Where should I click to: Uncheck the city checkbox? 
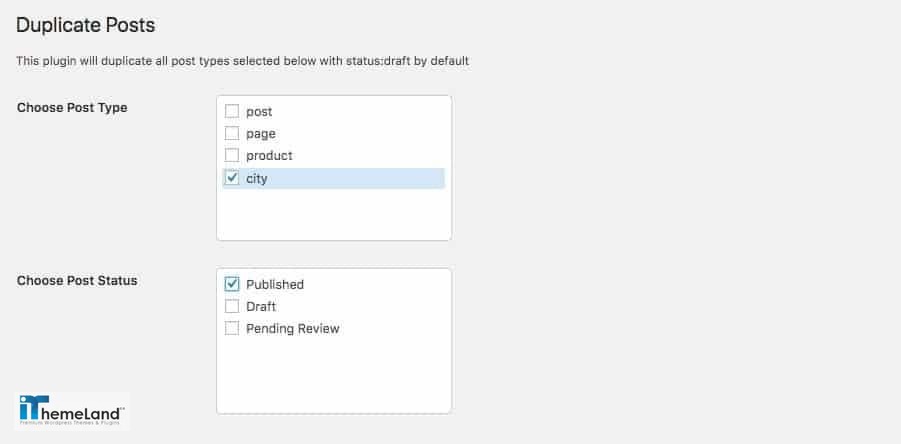232,178
